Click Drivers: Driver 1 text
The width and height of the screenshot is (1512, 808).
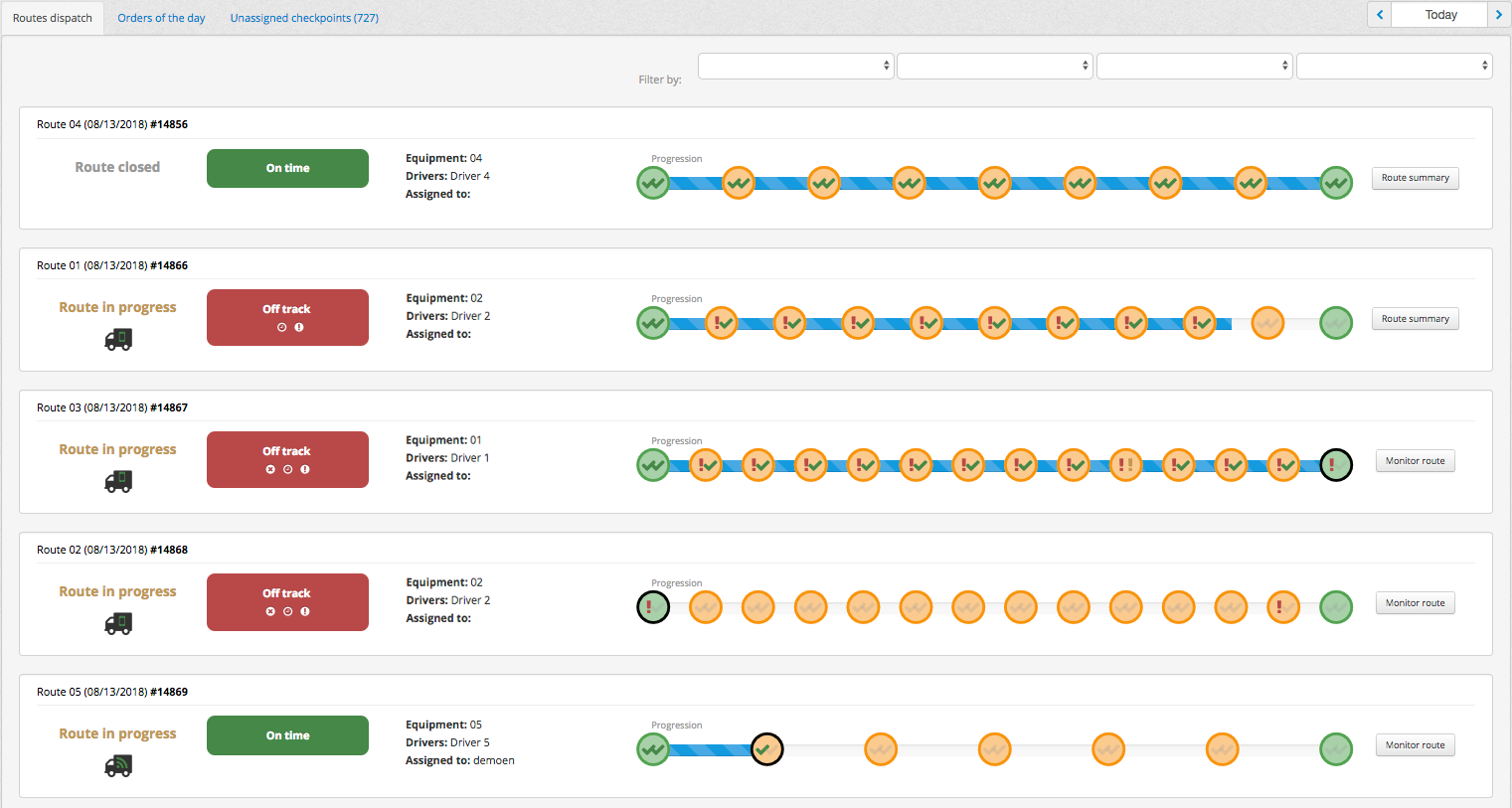tap(447, 458)
